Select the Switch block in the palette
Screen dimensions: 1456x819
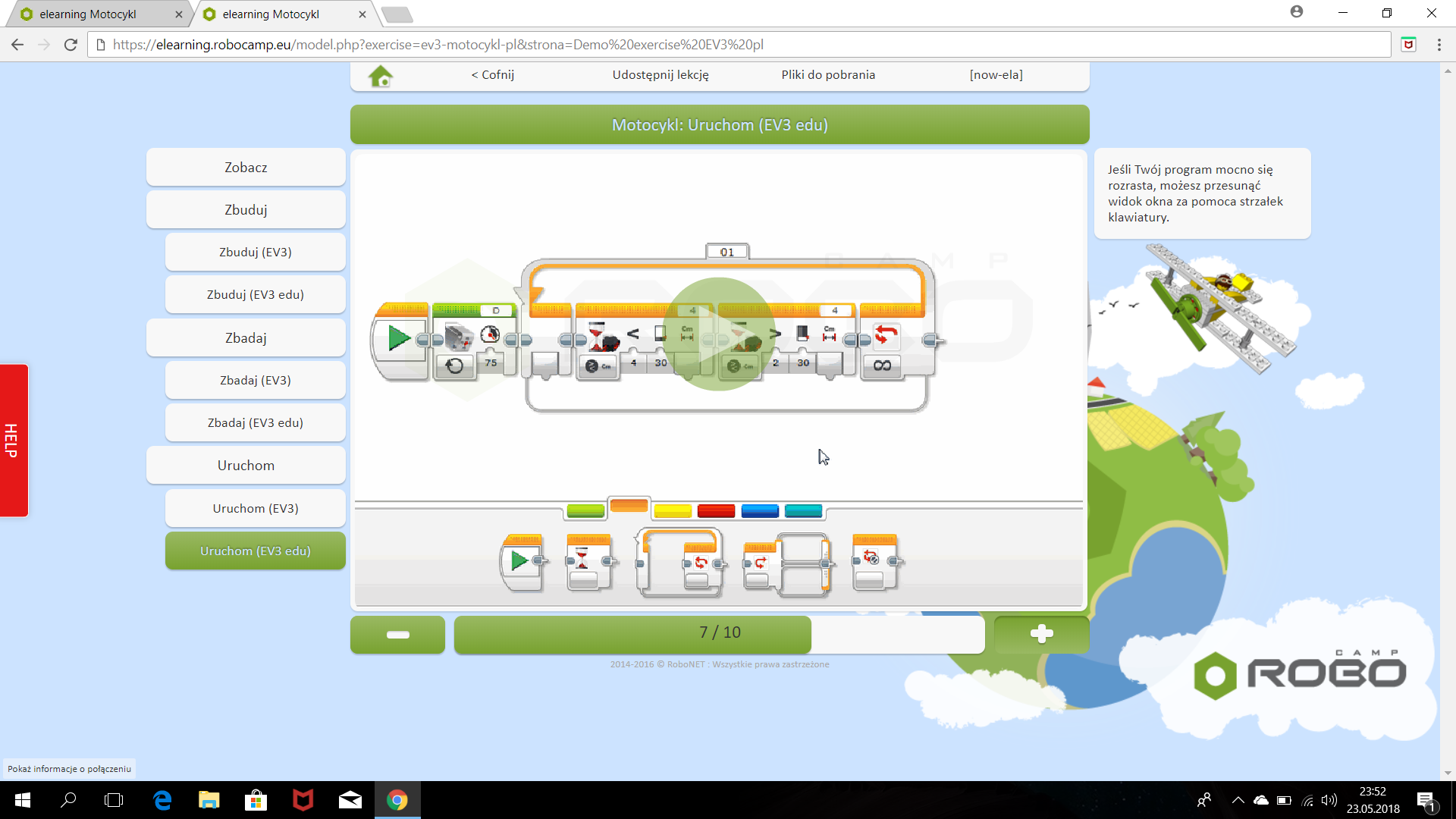pyautogui.click(x=788, y=564)
